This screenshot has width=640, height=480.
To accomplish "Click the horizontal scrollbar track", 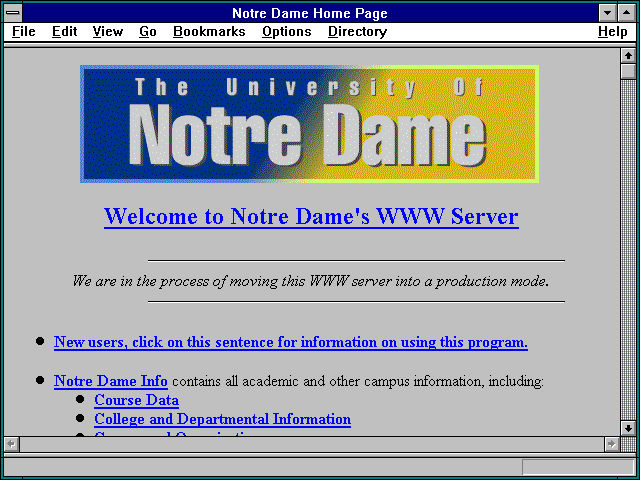I will (x=311, y=444).
